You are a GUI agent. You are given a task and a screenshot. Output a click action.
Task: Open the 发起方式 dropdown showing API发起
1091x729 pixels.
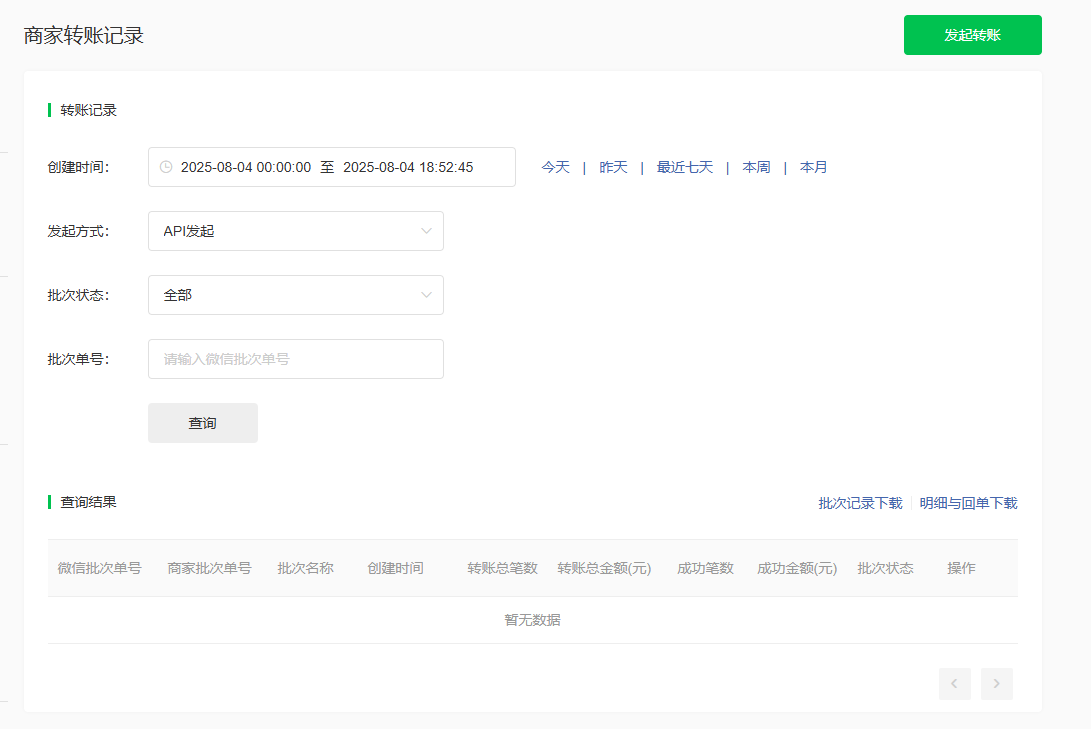[296, 231]
